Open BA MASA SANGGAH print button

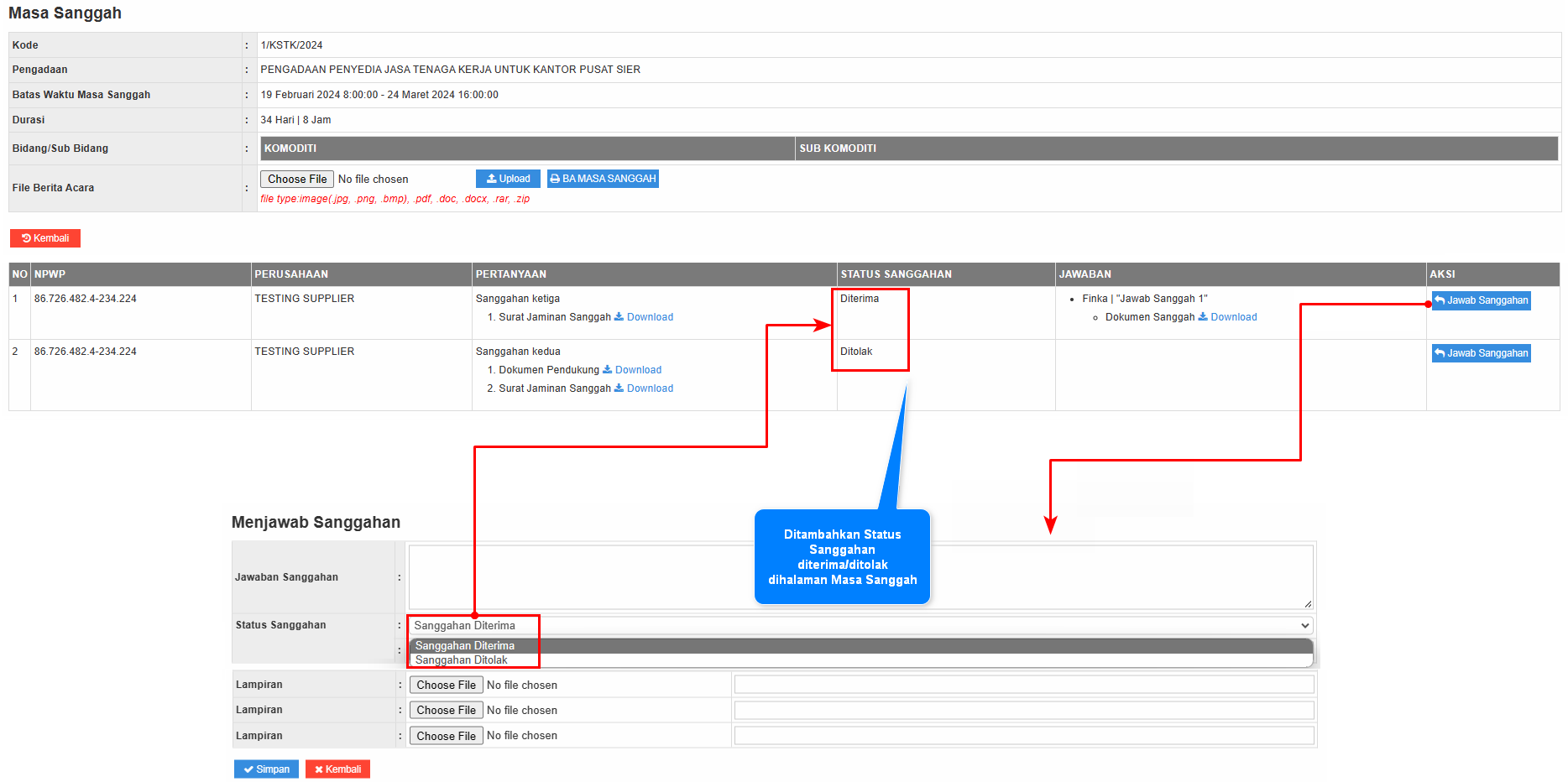pyautogui.click(x=603, y=179)
